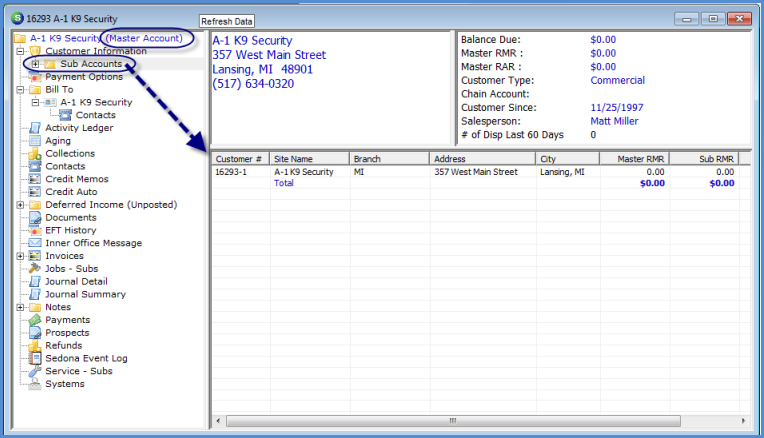Click the Customer Information shield icon
The image size is (764, 438).
(35, 51)
